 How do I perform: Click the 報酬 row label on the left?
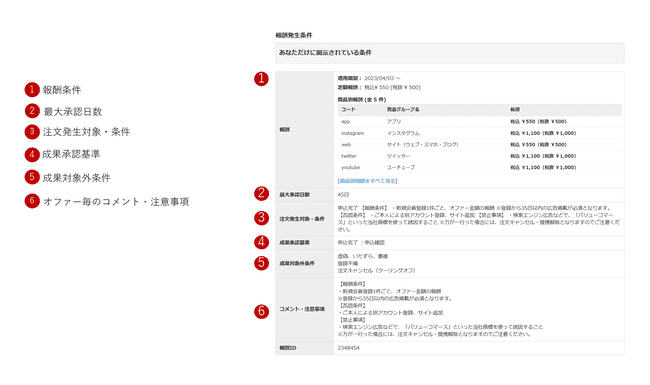pos(284,130)
